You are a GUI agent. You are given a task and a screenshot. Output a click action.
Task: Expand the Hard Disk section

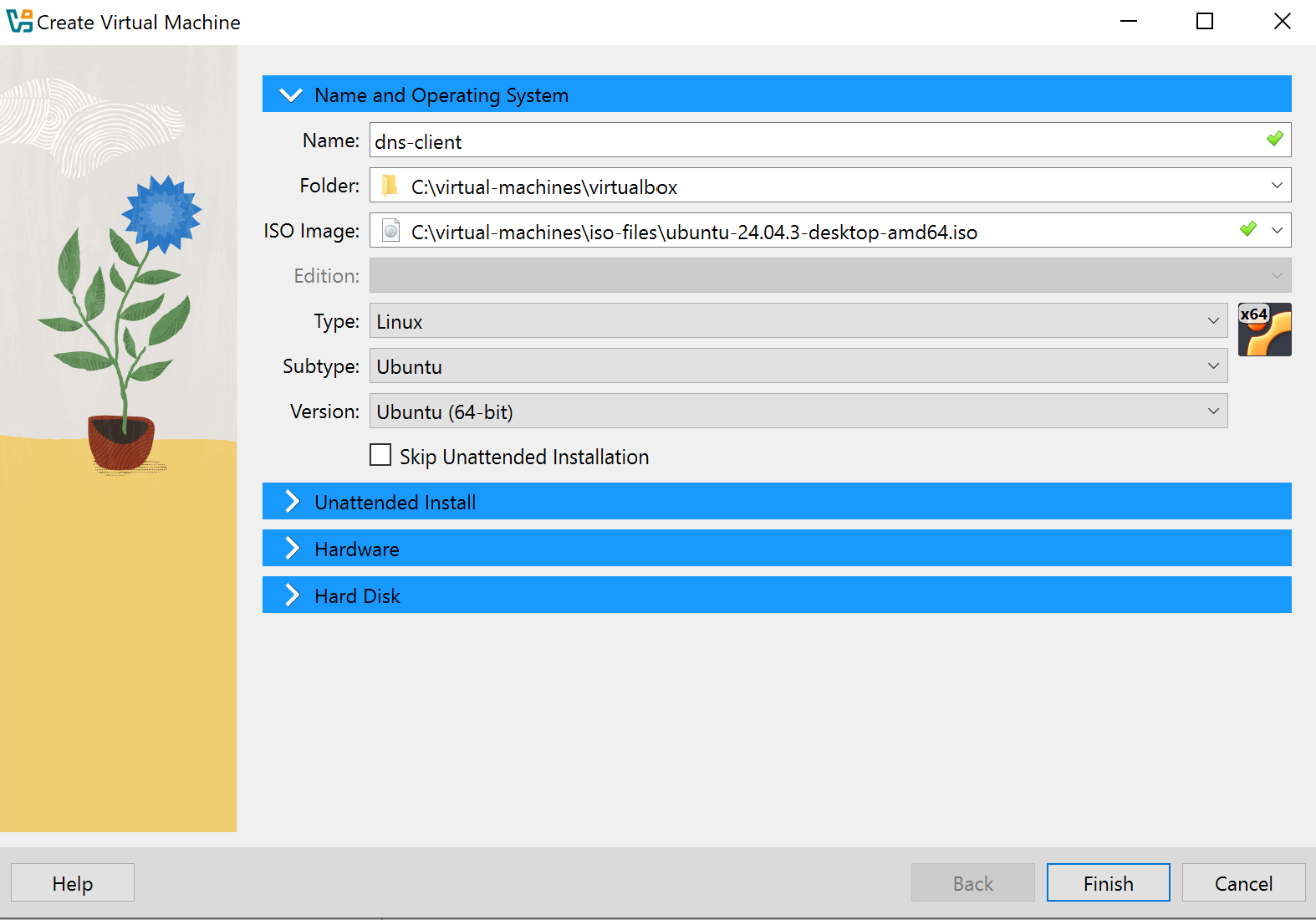(x=777, y=595)
